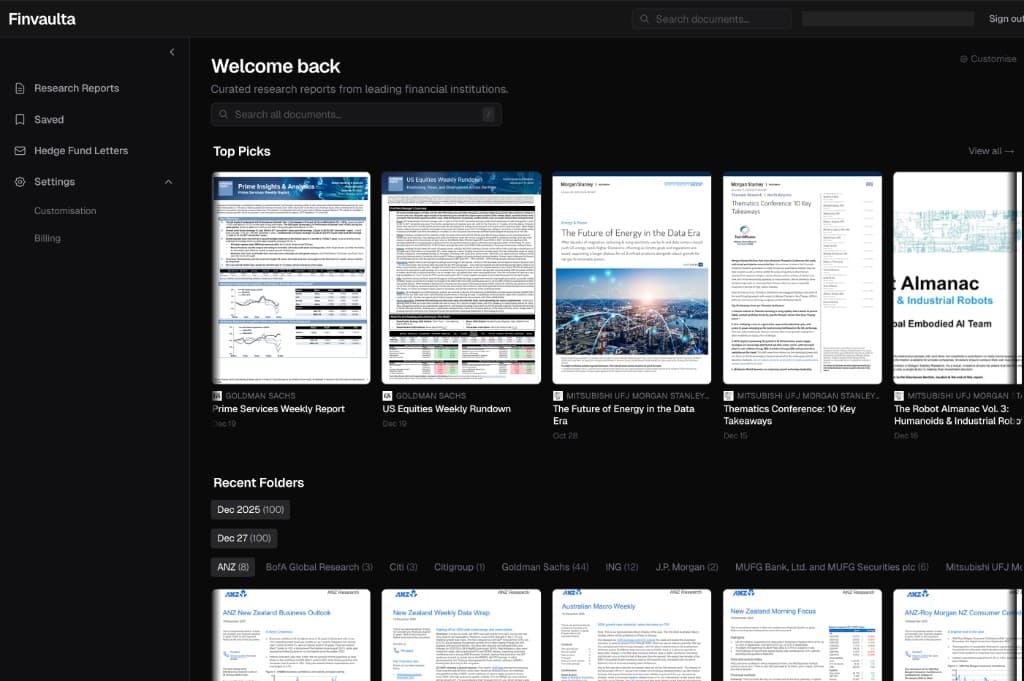Open Customisation under Settings
This screenshot has width=1024, height=681.
(x=65, y=211)
